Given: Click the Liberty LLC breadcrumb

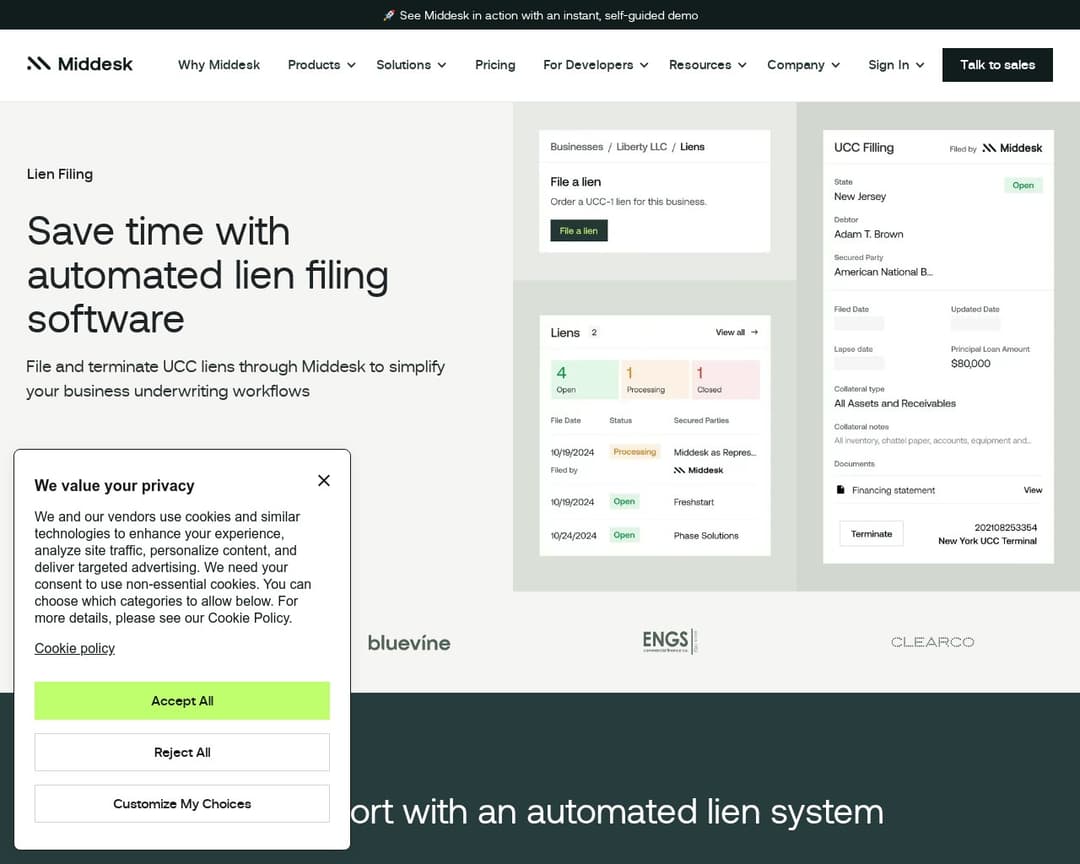Looking at the screenshot, I should 641,147.
